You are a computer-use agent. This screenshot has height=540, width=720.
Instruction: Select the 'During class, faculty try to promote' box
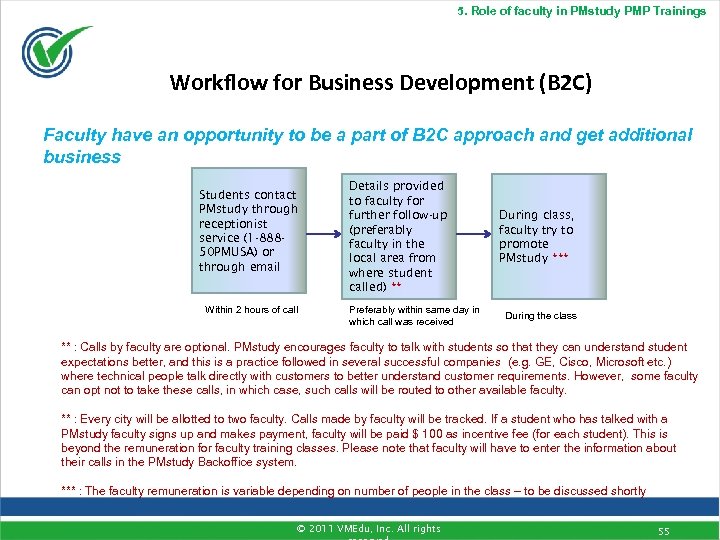549,236
